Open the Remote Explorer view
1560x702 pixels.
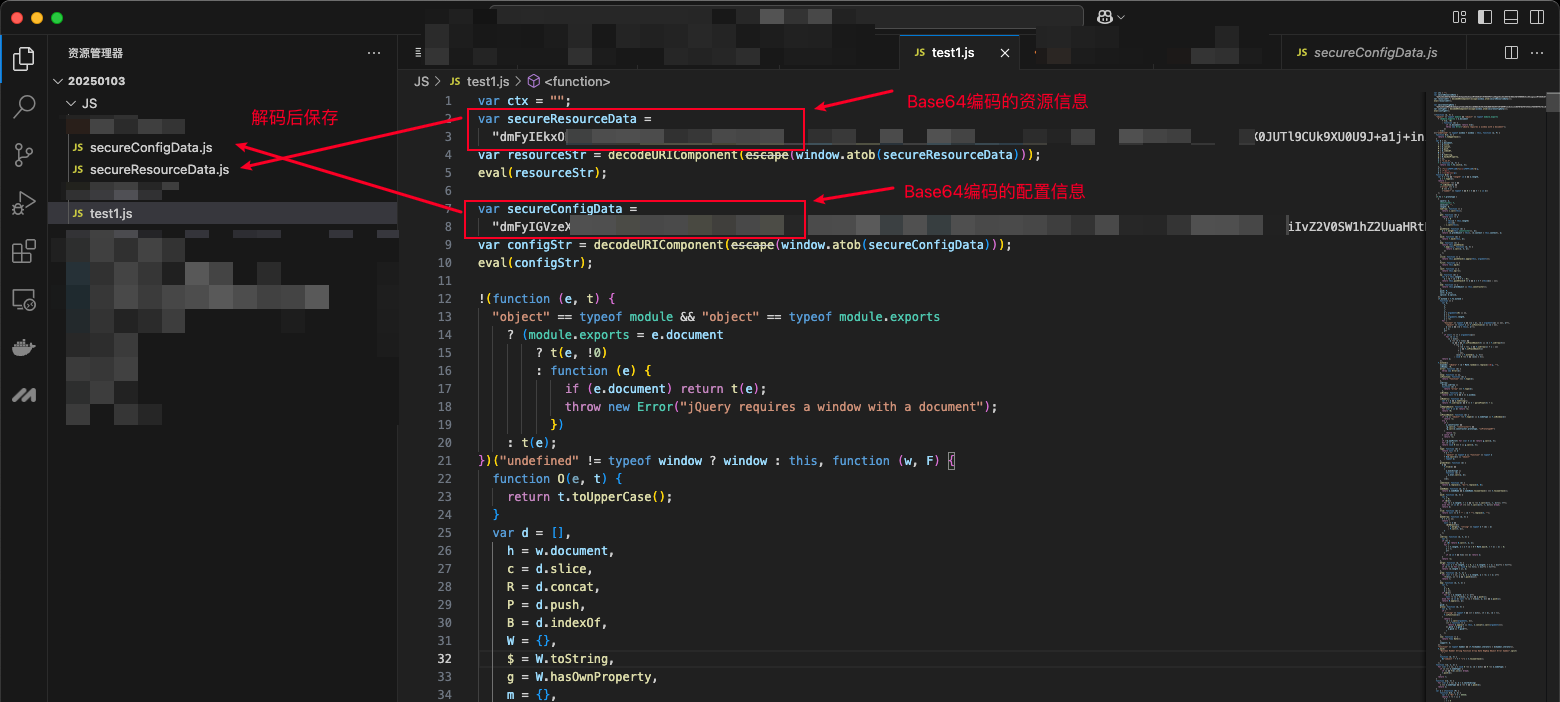[x=24, y=299]
